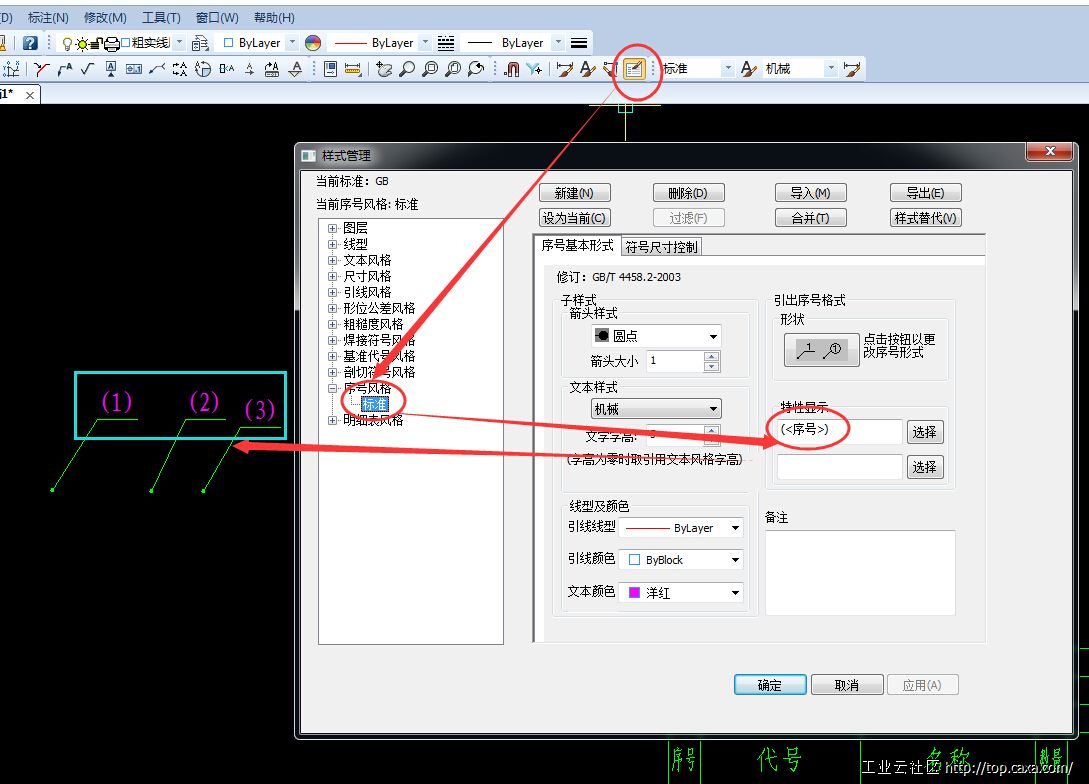Viewport: 1089px width, 784px height.
Task: Click the 取消 button
Action: tap(847, 685)
